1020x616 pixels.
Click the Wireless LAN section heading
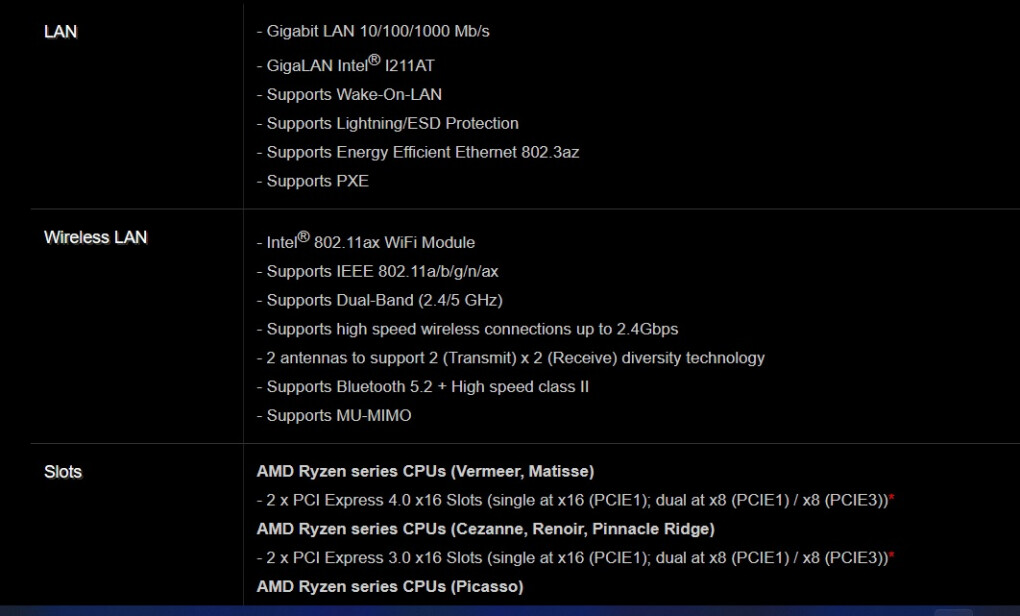(x=96, y=237)
